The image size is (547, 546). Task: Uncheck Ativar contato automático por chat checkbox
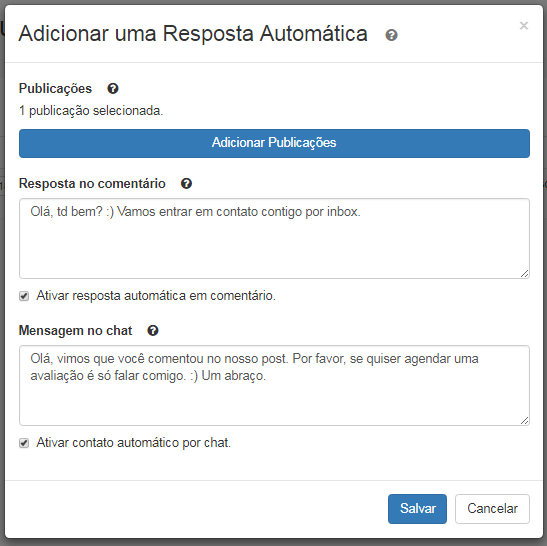[x=24, y=443]
